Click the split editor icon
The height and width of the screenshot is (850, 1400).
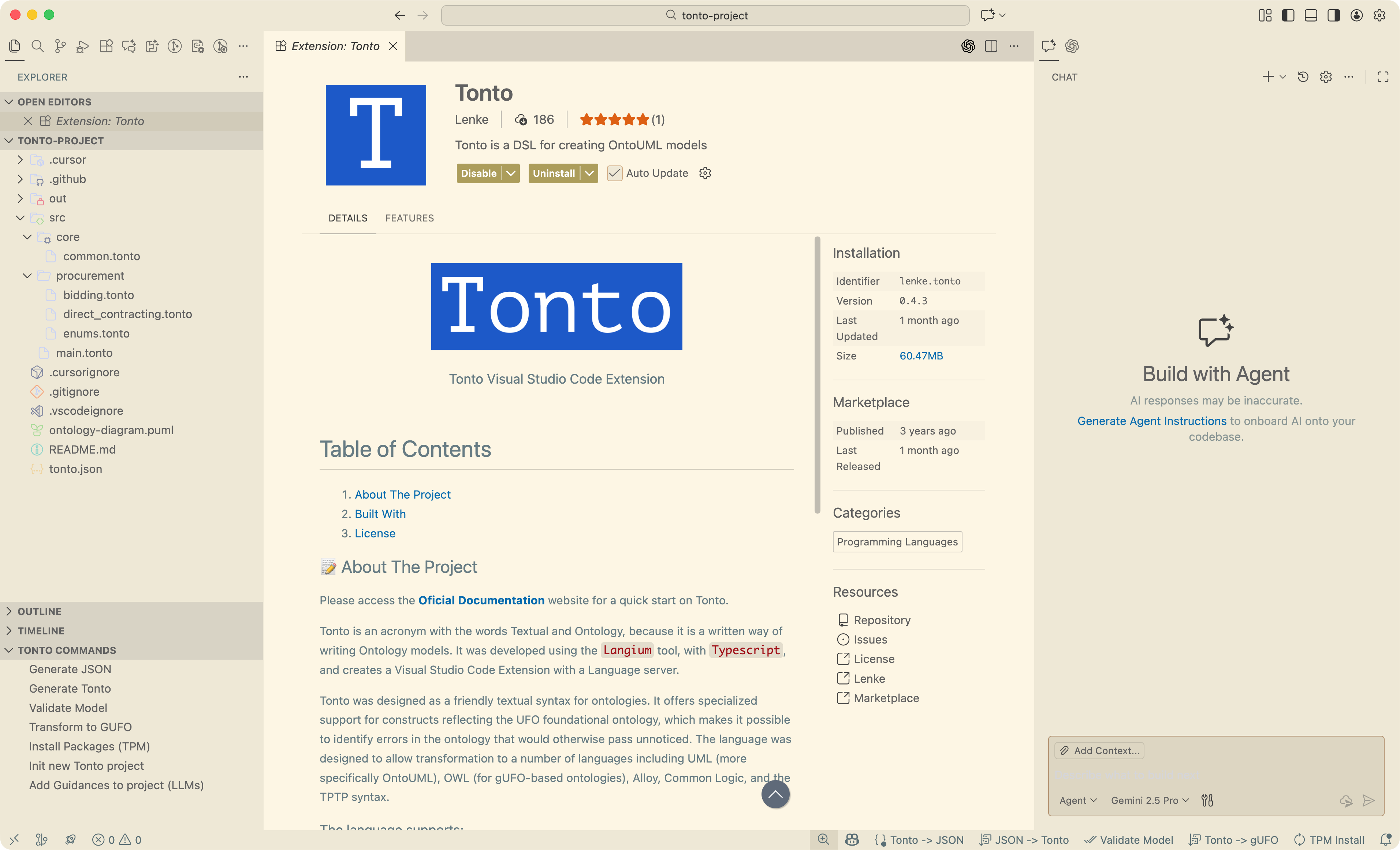tap(991, 46)
